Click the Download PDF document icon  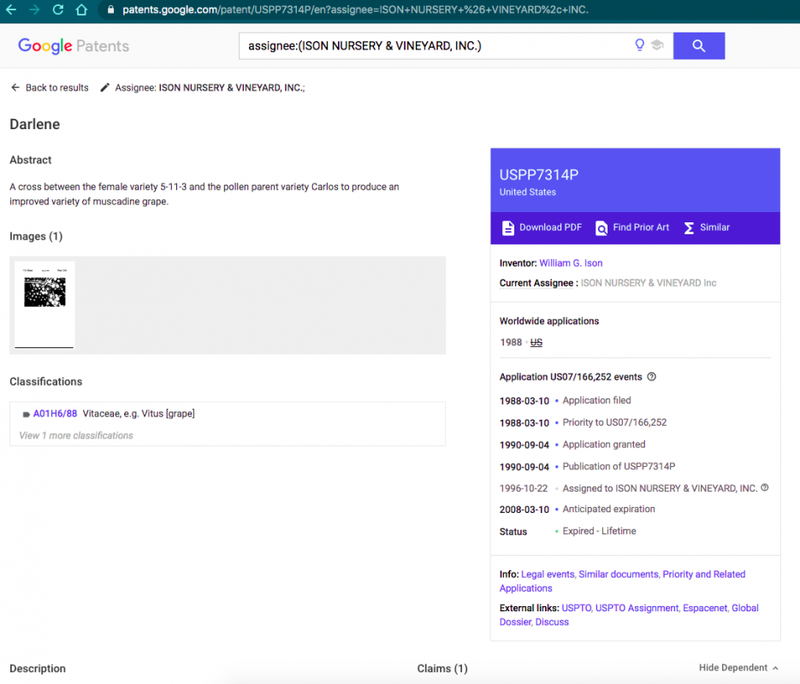pyautogui.click(x=508, y=228)
